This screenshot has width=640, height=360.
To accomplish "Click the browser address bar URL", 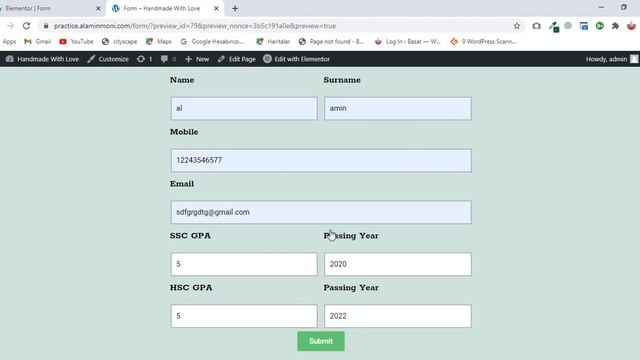I will 195,26.
